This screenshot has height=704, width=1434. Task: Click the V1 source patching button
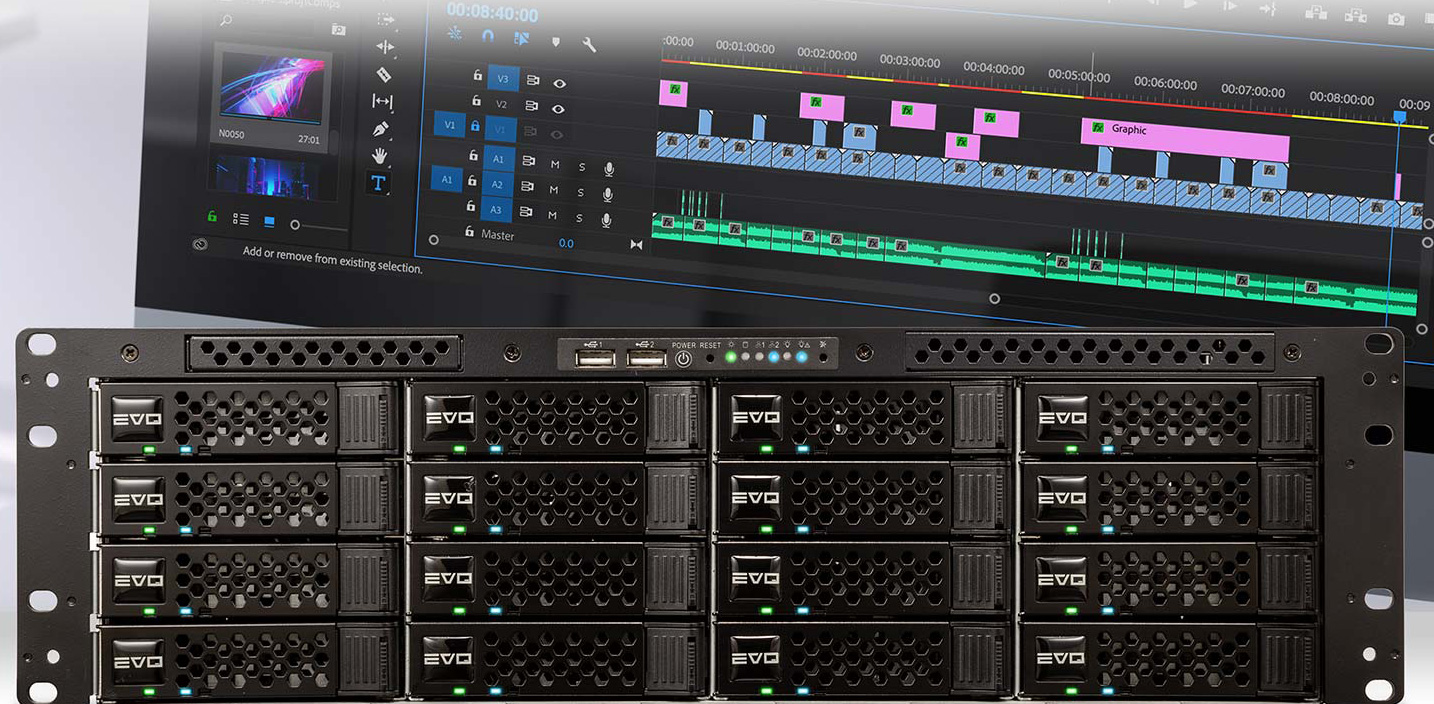pyautogui.click(x=450, y=125)
